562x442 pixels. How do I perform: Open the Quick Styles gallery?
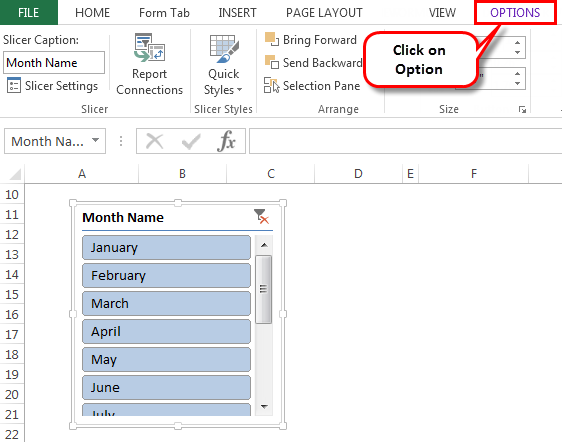click(223, 65)
